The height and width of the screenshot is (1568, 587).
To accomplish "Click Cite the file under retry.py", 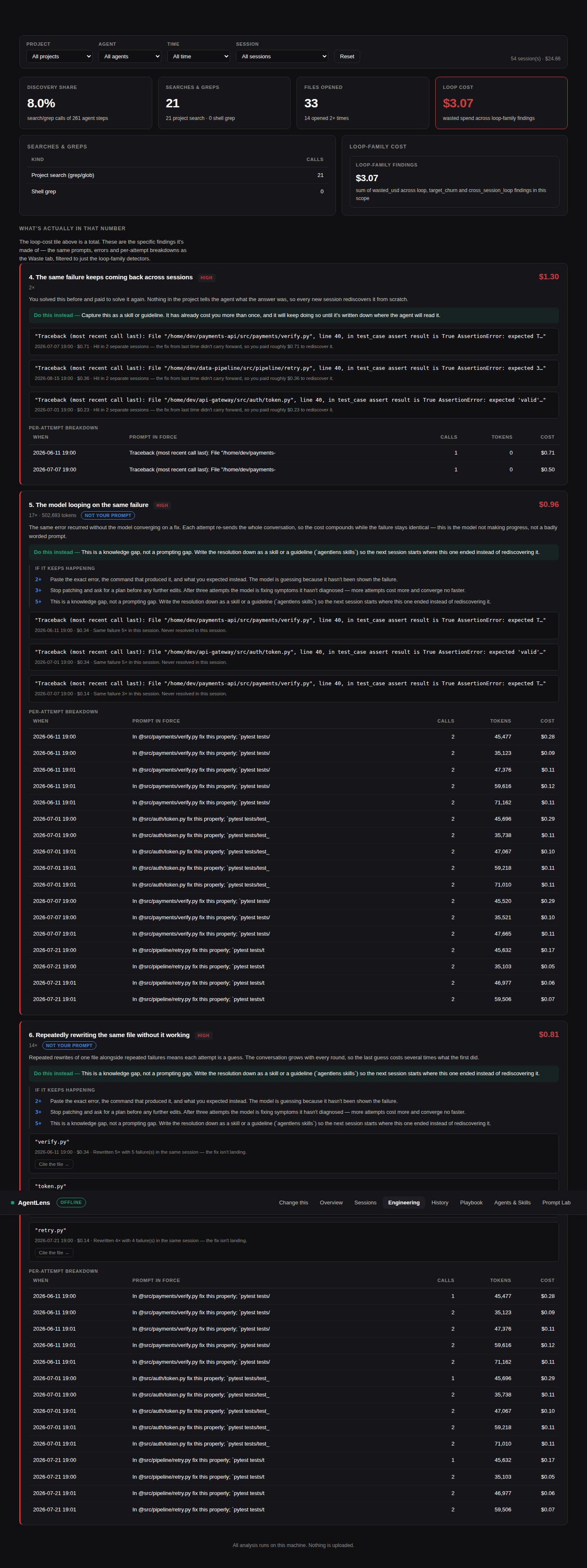I will (x=54, y=1253).
